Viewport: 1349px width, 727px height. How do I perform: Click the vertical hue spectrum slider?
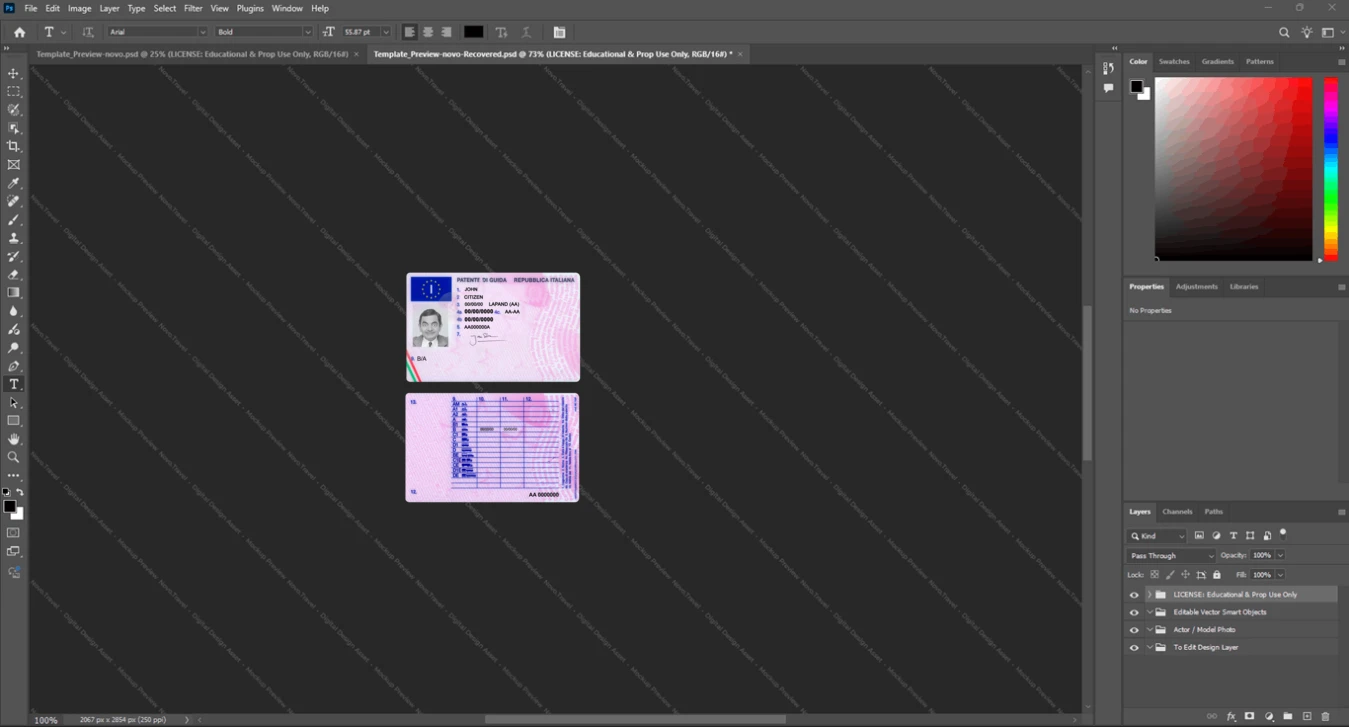[1331, 168]
